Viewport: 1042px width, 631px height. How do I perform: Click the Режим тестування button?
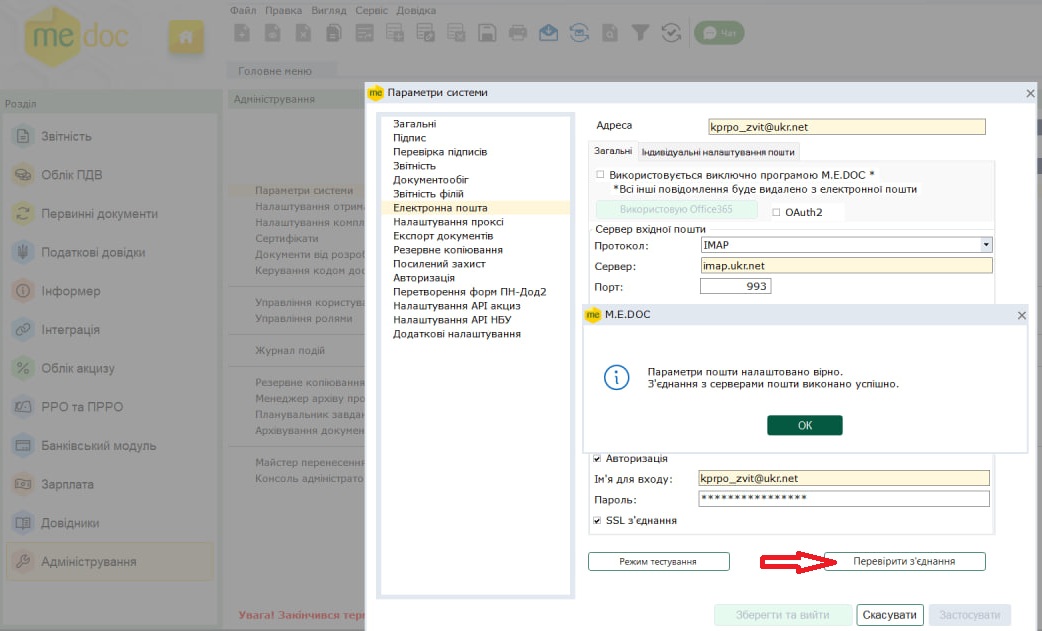658,561
